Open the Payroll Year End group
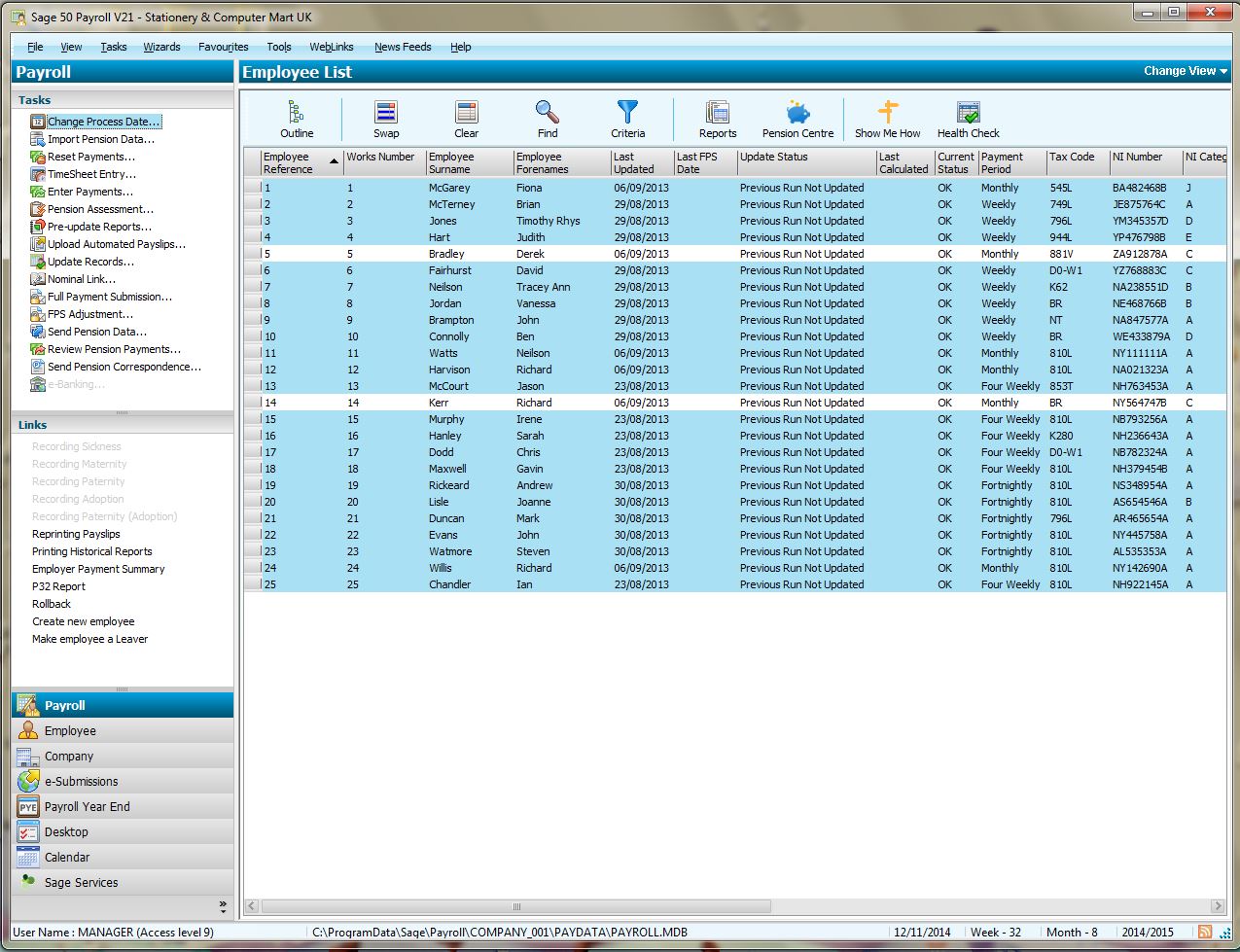 (x=123, y=806)
